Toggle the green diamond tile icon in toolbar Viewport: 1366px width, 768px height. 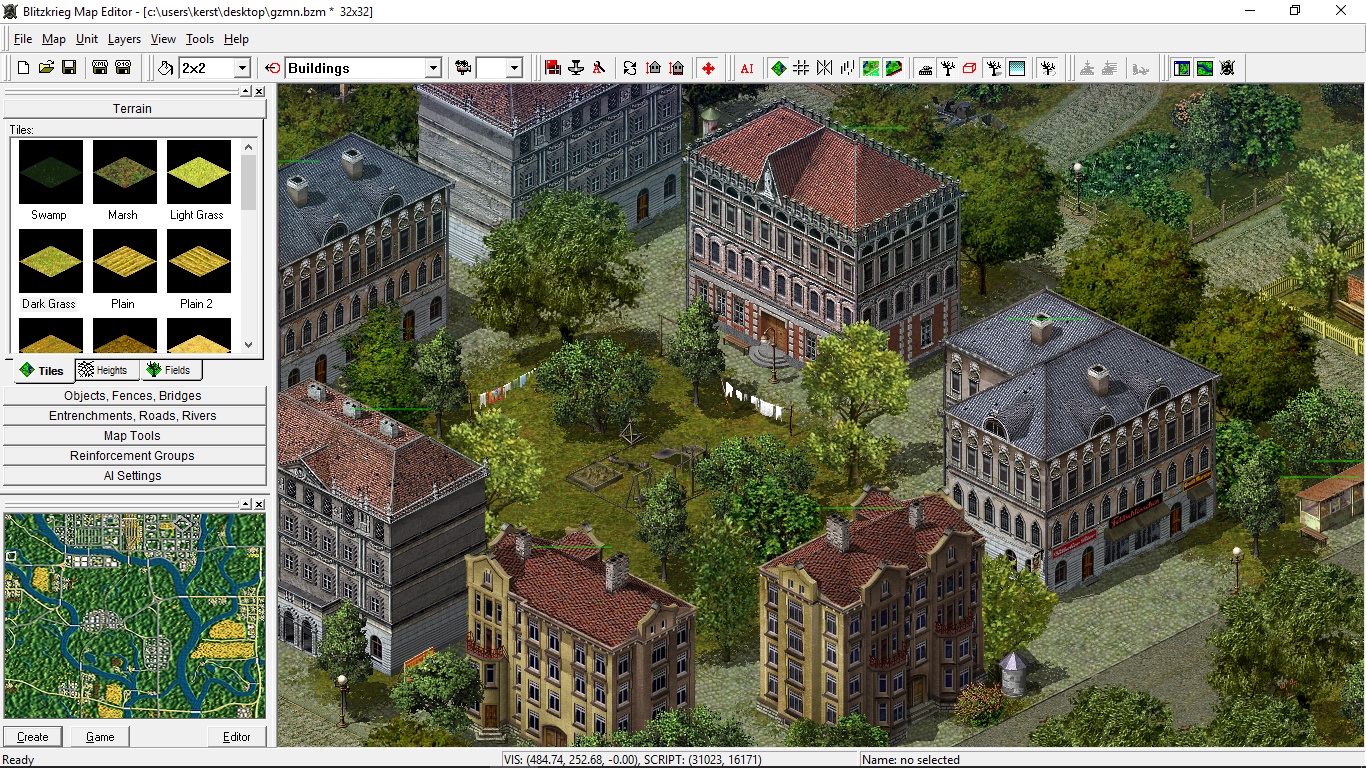pyautogui.click(x=778, y=68)
